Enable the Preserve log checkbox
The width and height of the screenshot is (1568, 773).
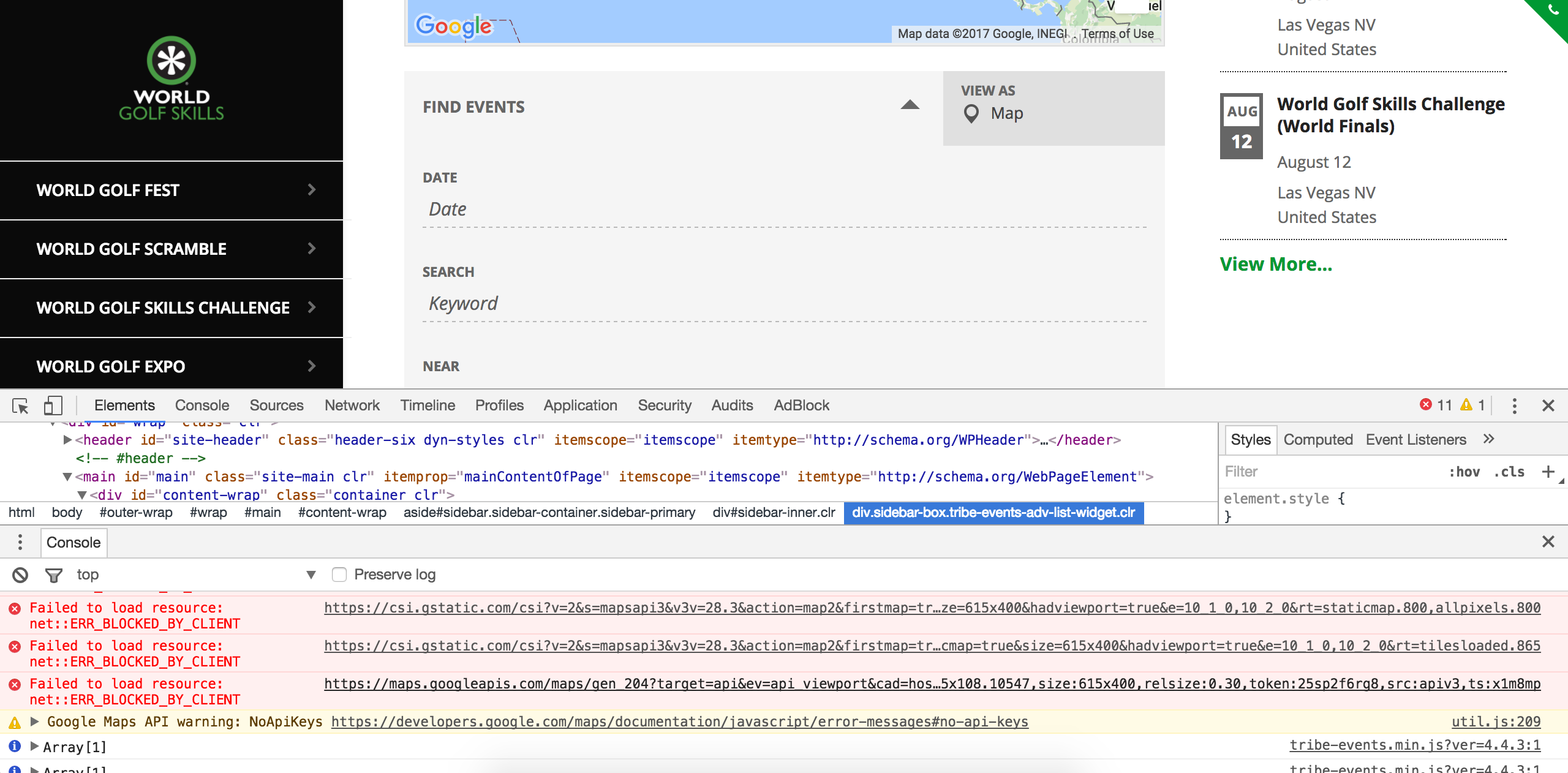tap(339, 575)
